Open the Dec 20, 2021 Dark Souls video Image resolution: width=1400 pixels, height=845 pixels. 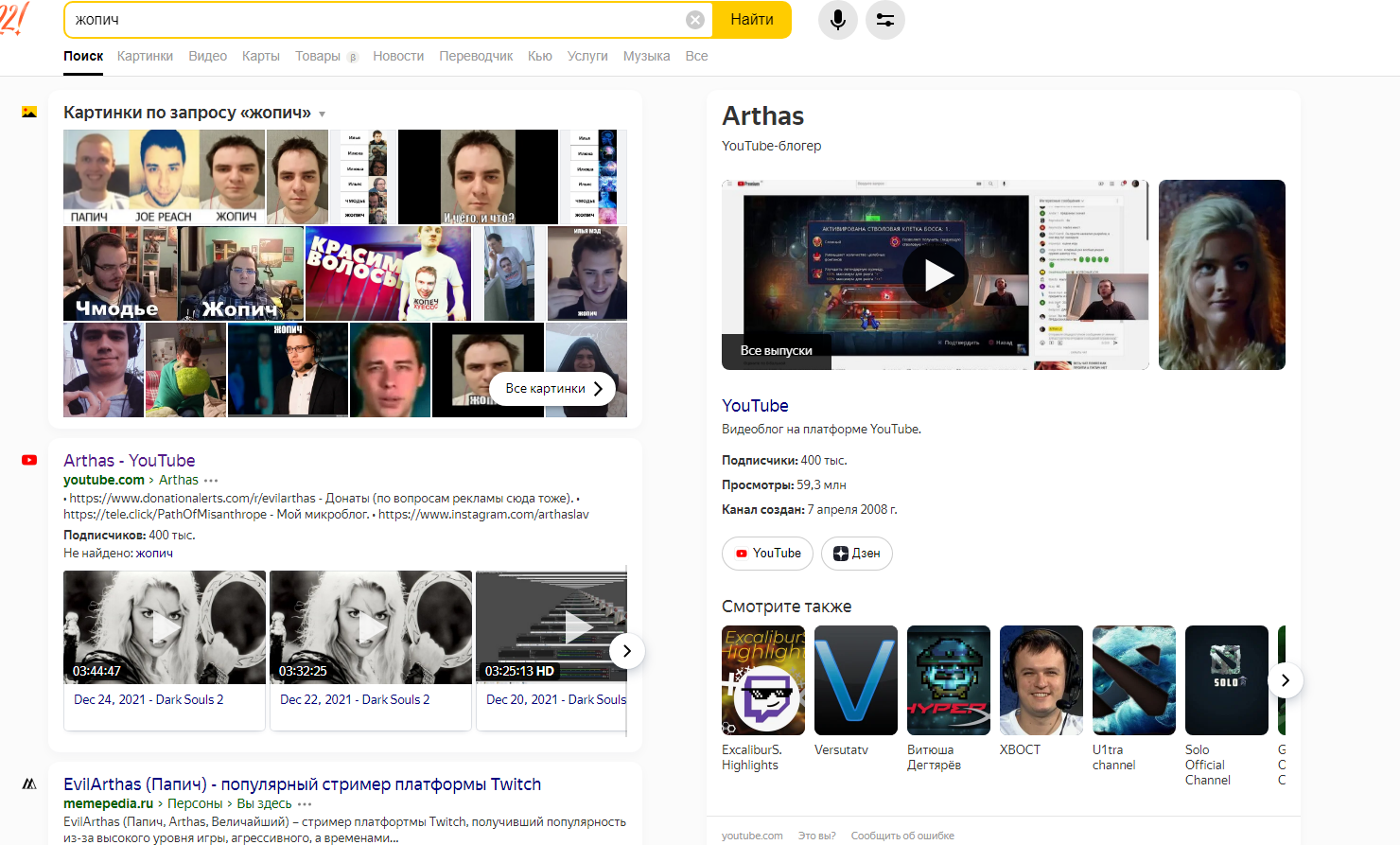pyautogui.click(x=551, y=650)
